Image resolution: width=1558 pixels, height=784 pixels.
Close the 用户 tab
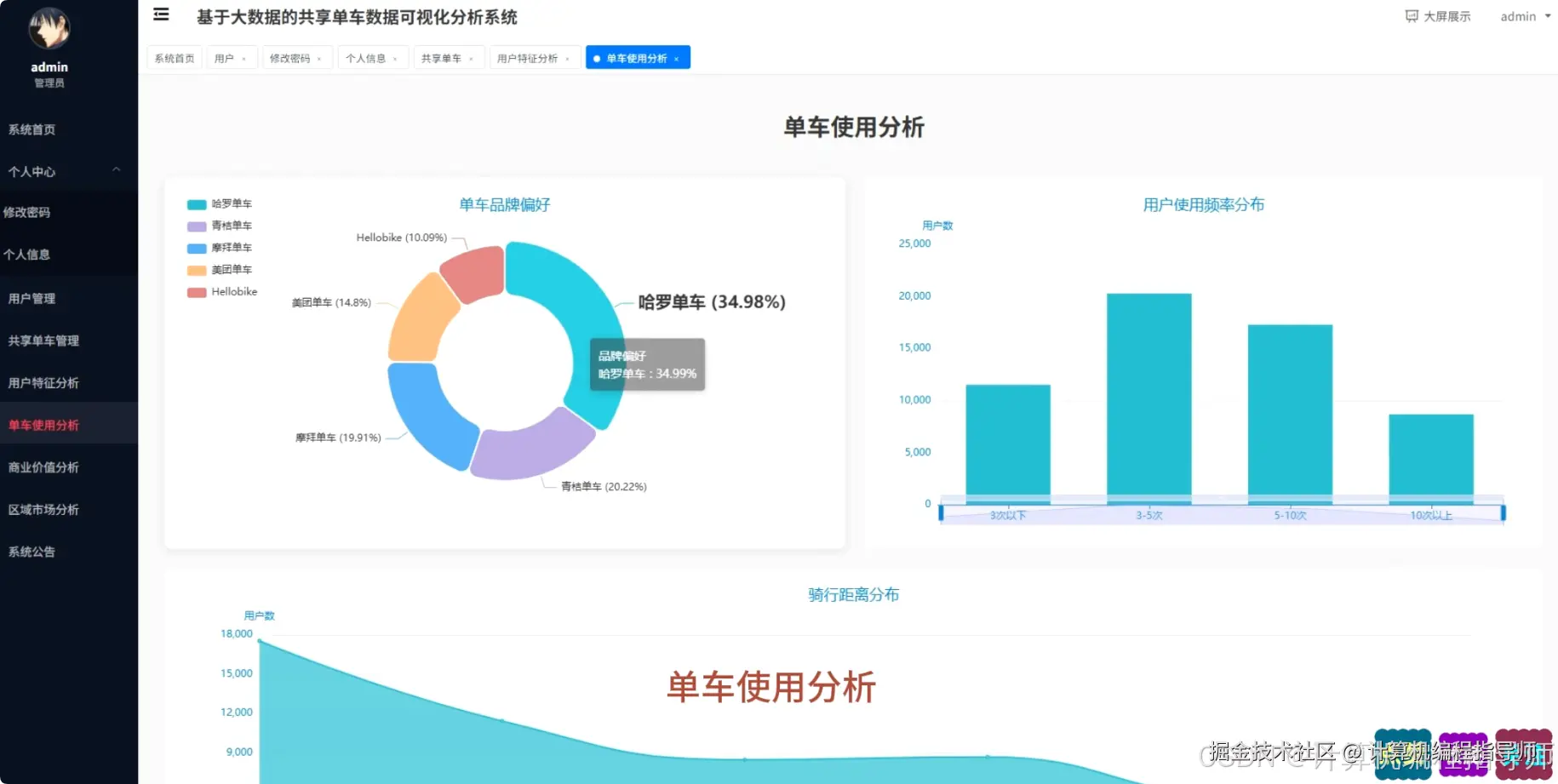coord(244,59)
